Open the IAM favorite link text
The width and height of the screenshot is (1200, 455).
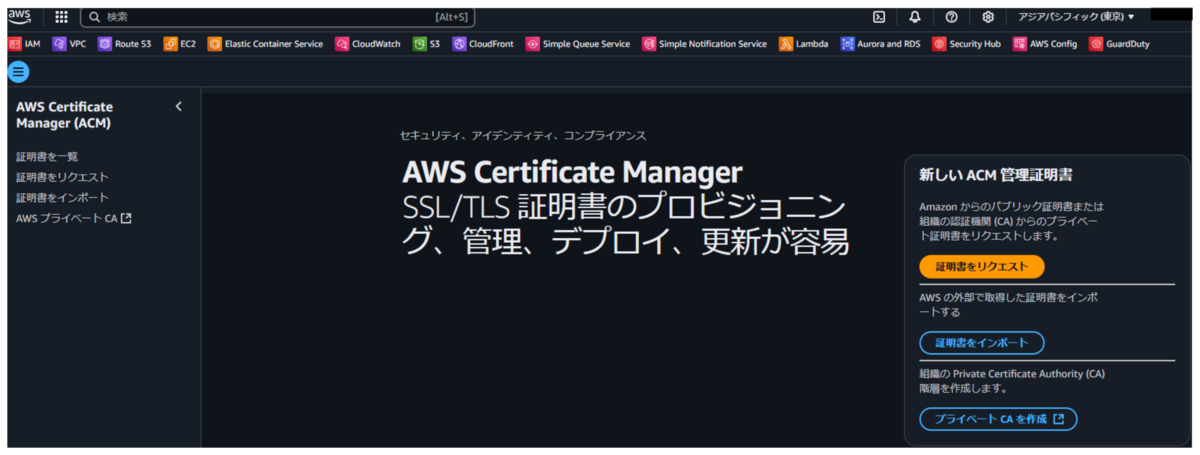click(x=32, y=44)
